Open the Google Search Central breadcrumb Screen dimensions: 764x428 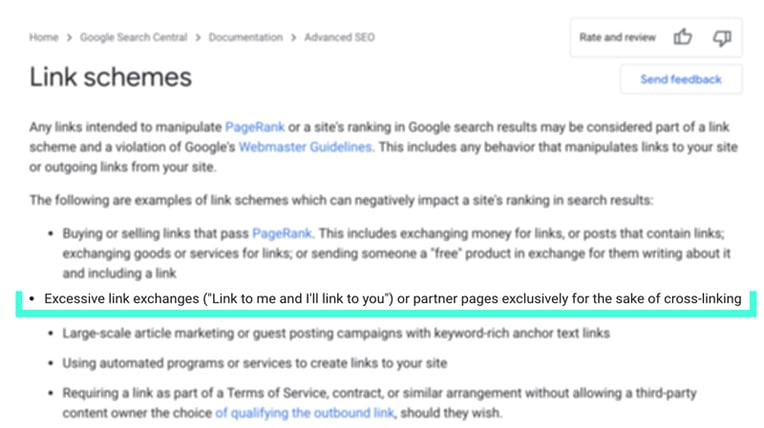pos(134,38)
